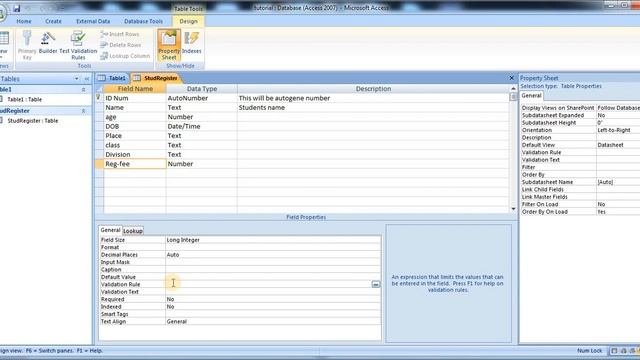Click the Reg-fee field name cell
The height and width of the screenshot is (360, 640).
point(135,164)
